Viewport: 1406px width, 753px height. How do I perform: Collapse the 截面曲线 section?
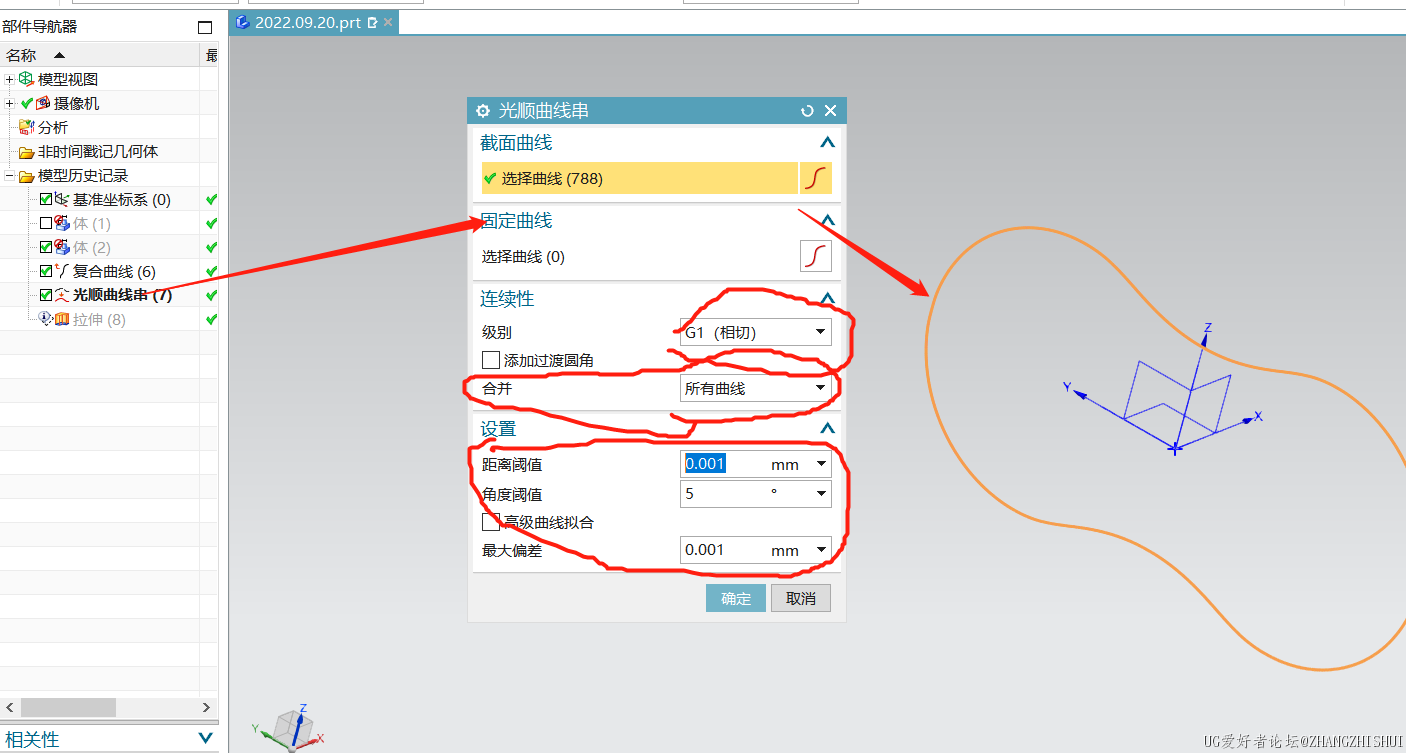point(826,143)
